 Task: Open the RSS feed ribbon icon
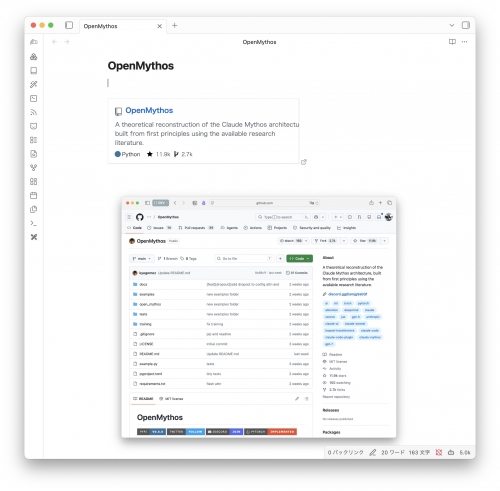pos(34,112)
